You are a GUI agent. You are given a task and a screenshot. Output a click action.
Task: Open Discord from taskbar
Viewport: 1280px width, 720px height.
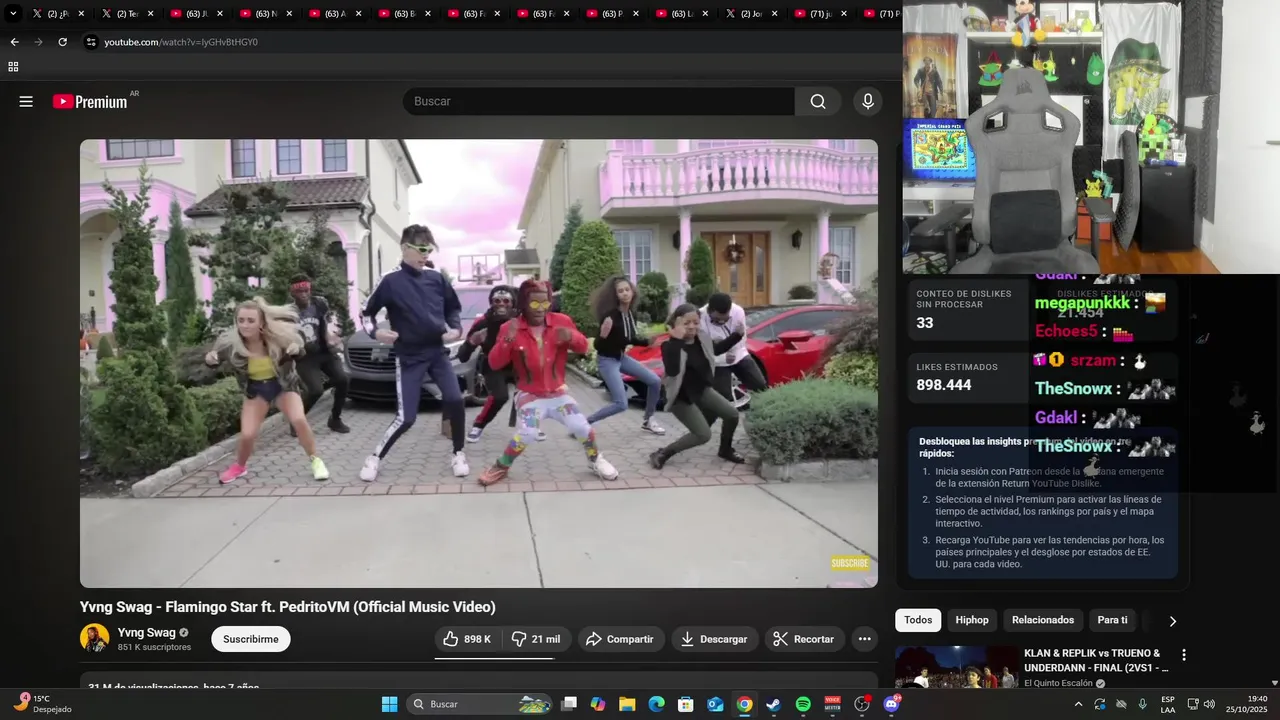(891, 704)
